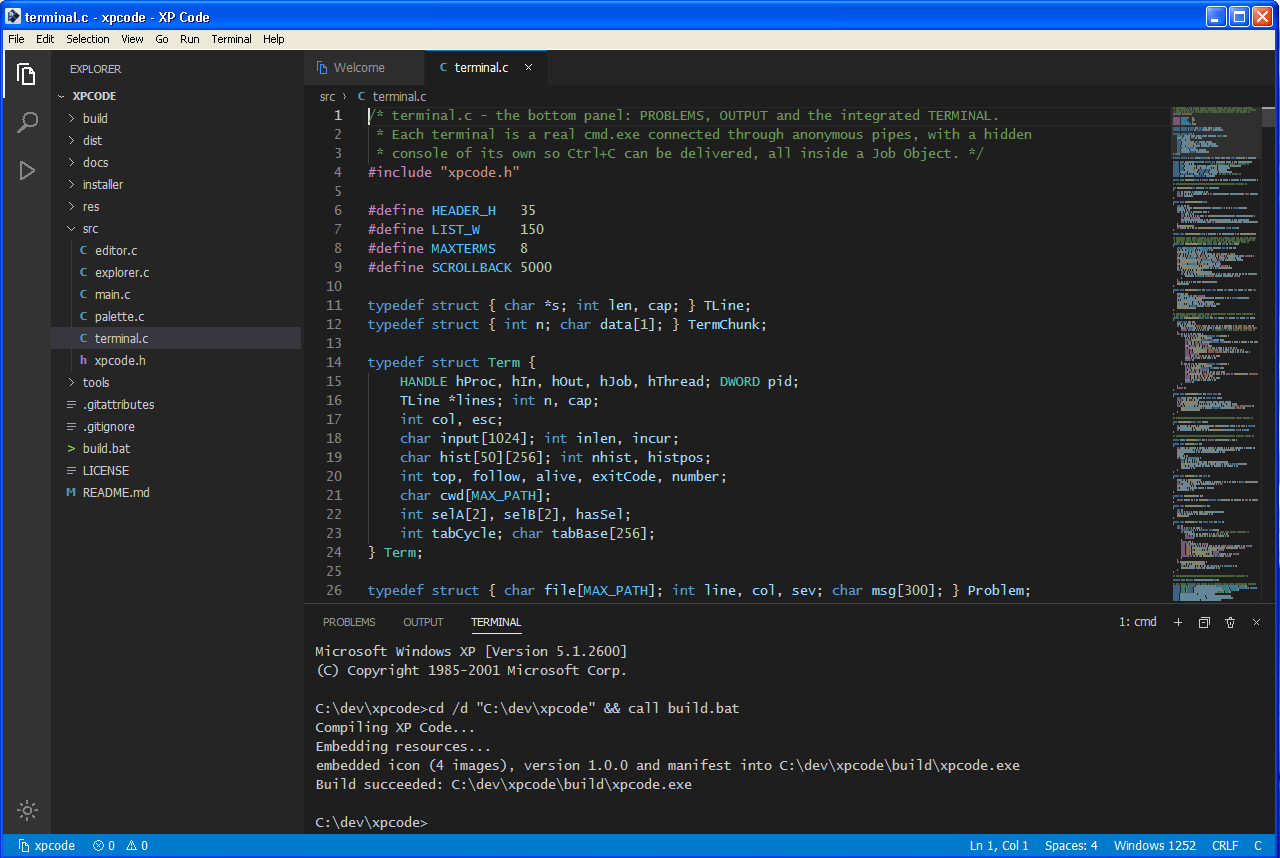This screenshot has width=1280, height=858.
Task: Click the markdown icon beside README.md
Action: (71, 492)
